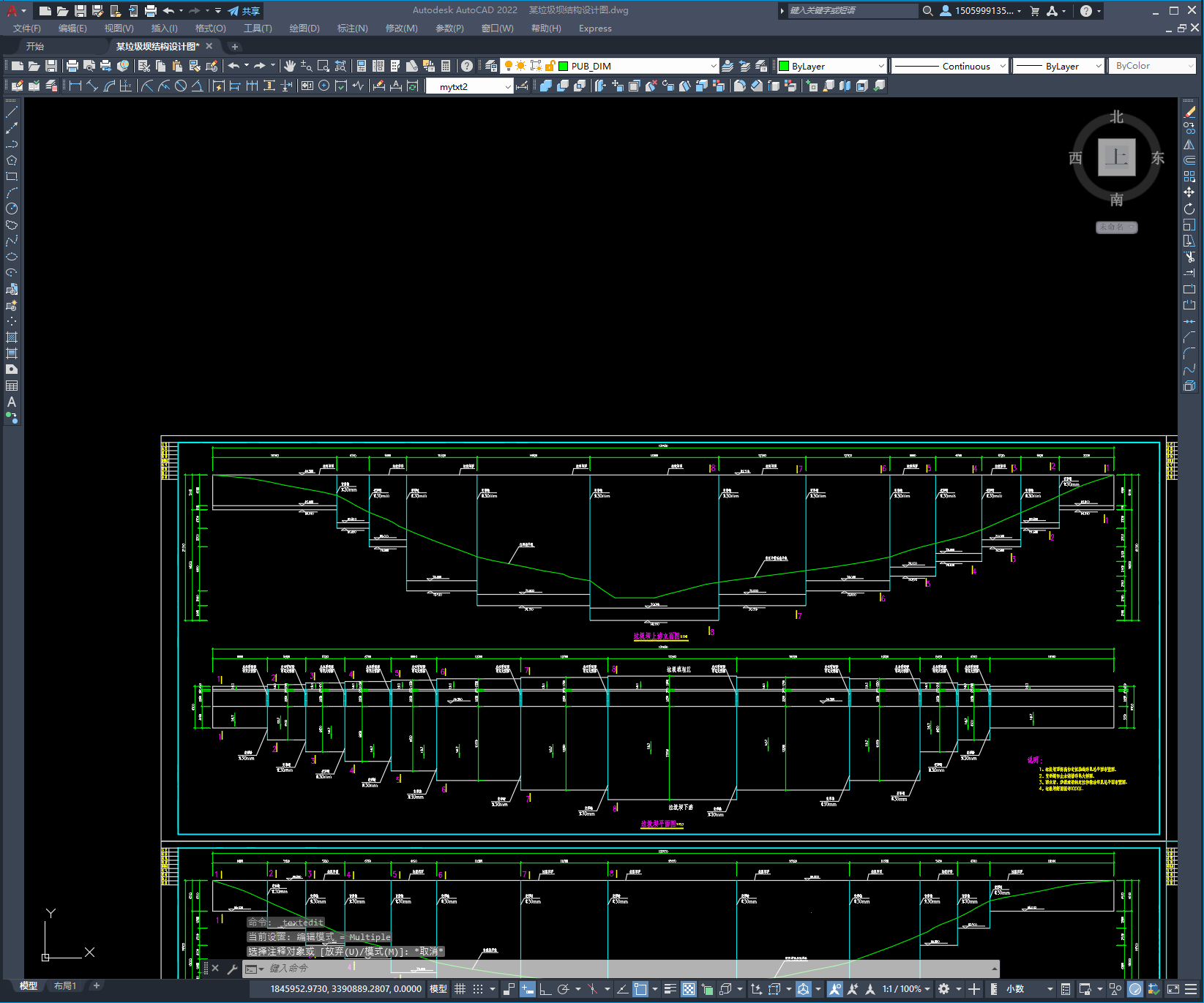Select the Rectangle drawing tool
Viewport: 1204px width, 1003px height.
point(12,176)
